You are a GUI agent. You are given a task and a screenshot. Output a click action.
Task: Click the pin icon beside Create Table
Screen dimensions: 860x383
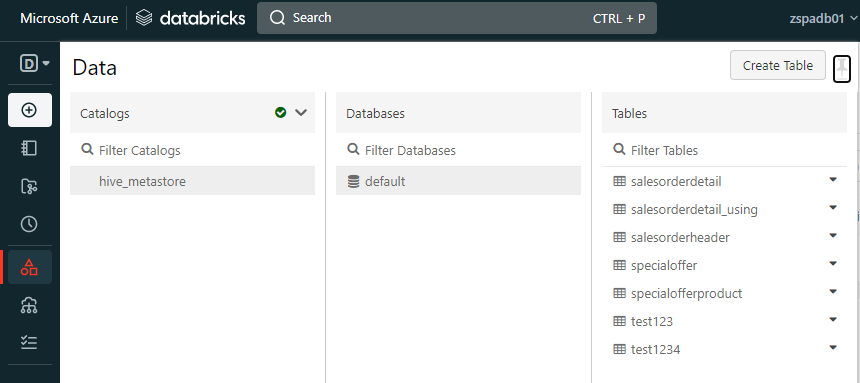842,69
